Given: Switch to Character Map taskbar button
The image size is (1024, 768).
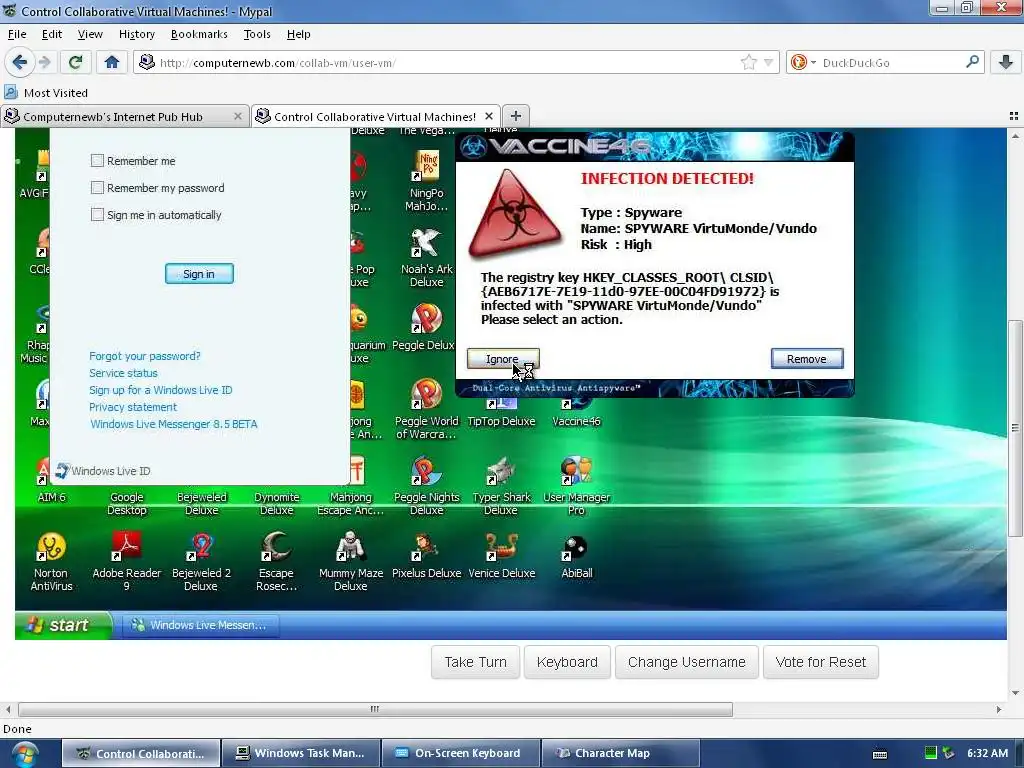Looking at the screenshot, I should click(x=620, y=753).
